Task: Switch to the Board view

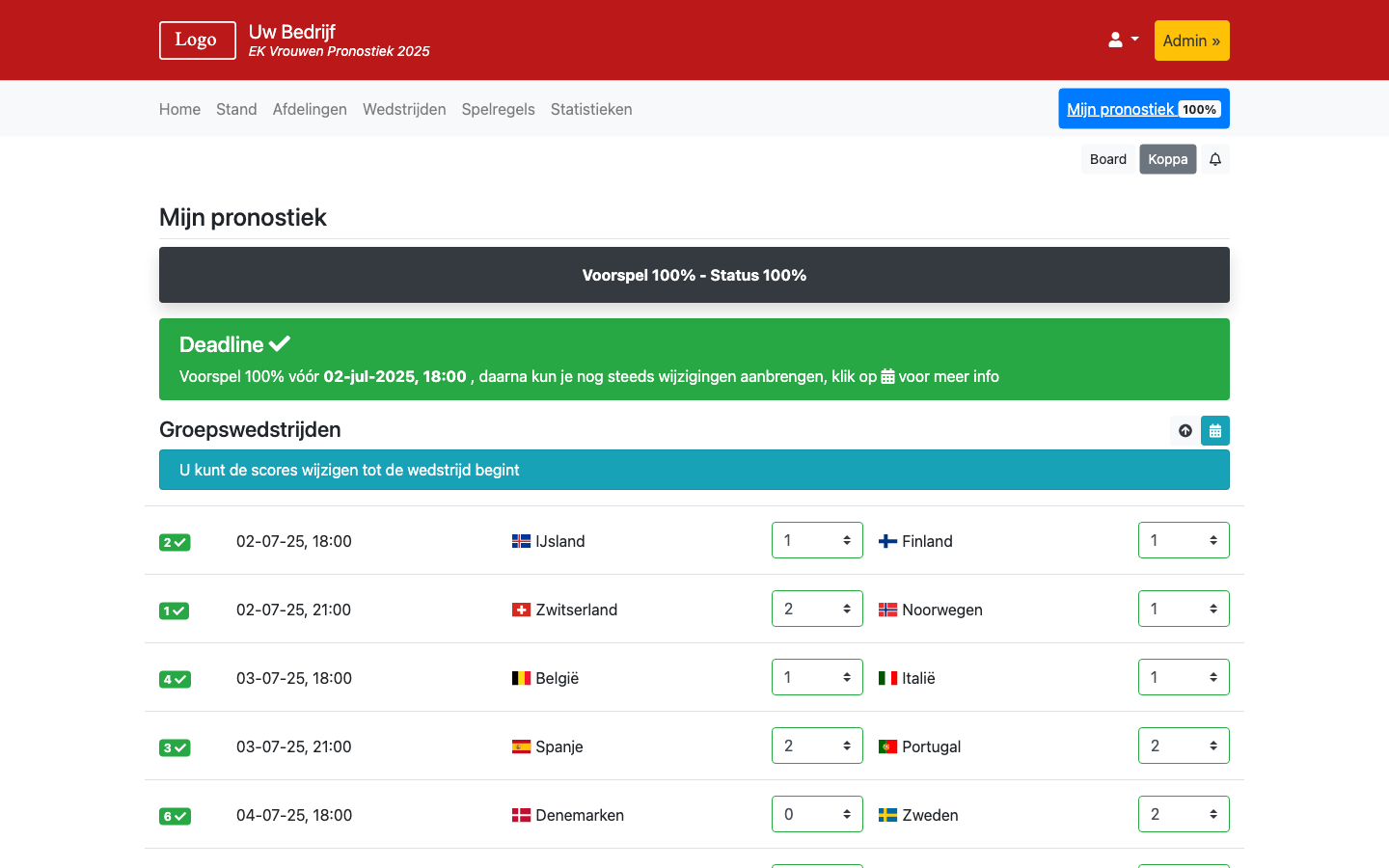Action: point(1107,159)
